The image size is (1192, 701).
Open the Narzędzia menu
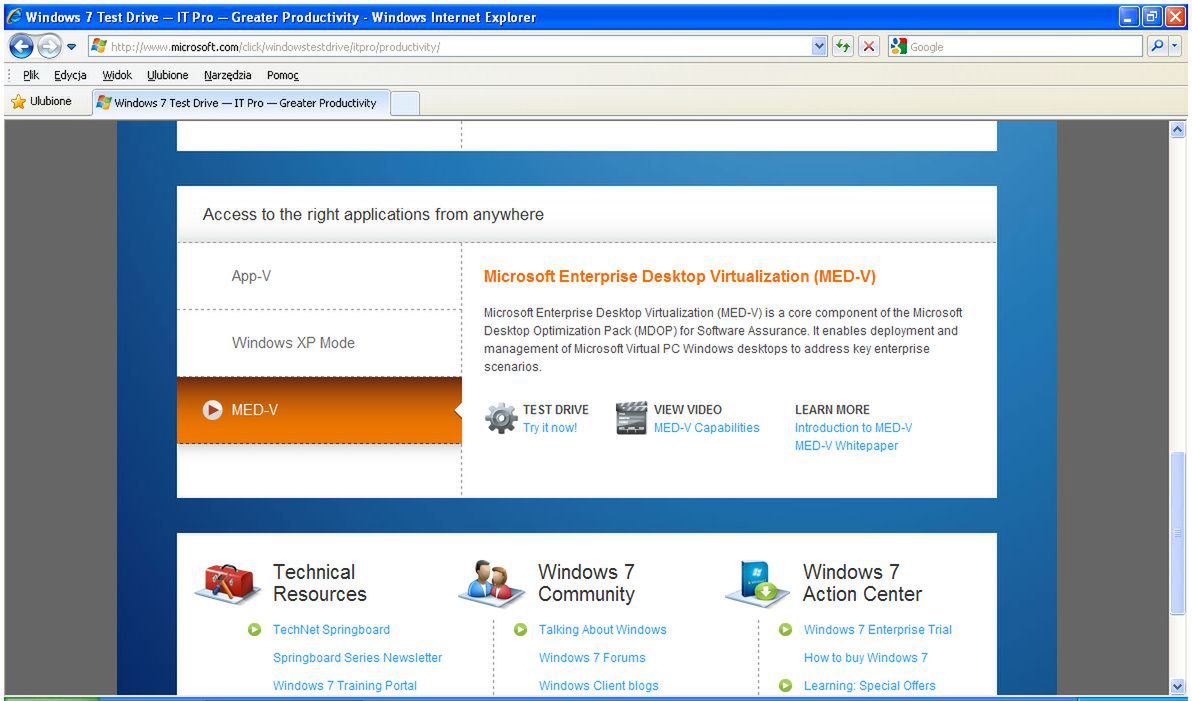[227, 75]
